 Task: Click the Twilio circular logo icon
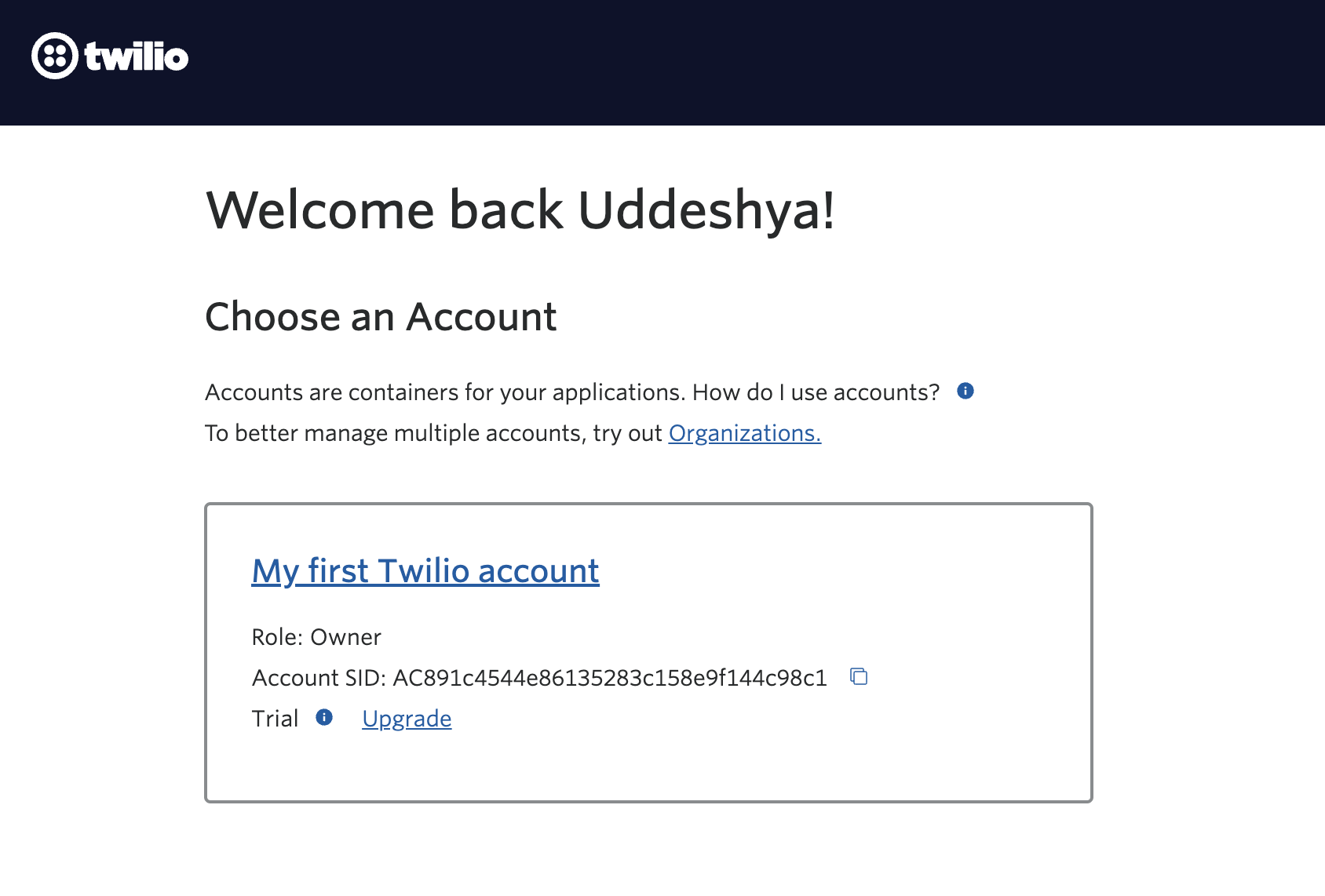coord(55,56)
